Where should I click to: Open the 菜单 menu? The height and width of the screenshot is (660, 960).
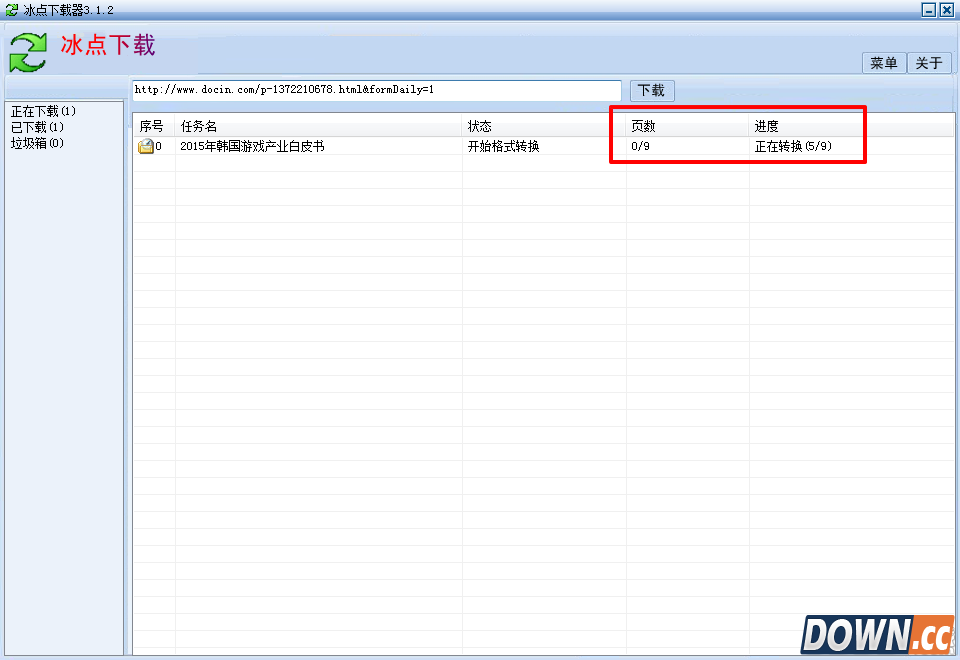[883, 63]
